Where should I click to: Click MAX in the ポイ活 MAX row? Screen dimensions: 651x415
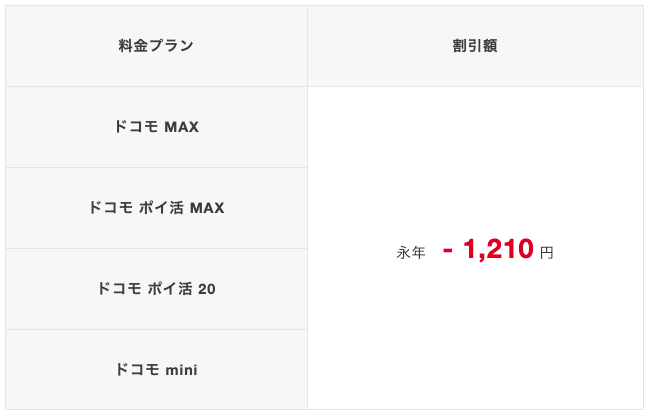(207, 208)
